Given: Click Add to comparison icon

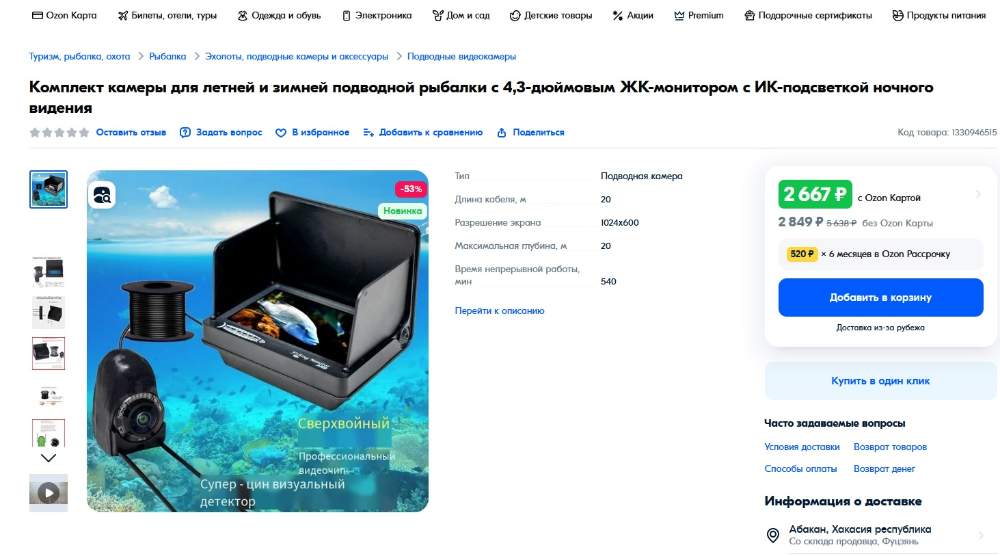Looking at the screenshot, I should (368, 133).
